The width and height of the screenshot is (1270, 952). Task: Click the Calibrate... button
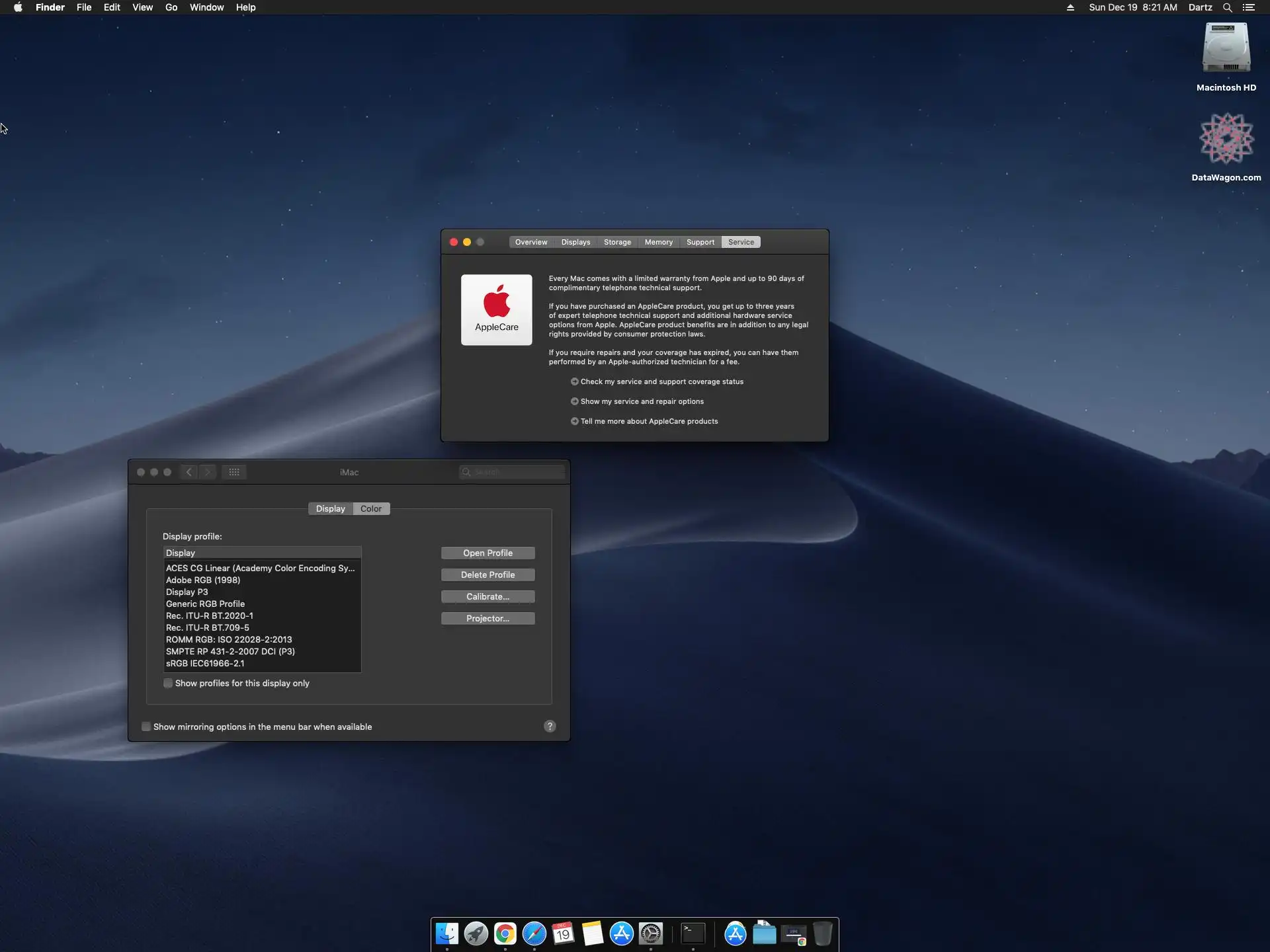click(x=487, y=596)
